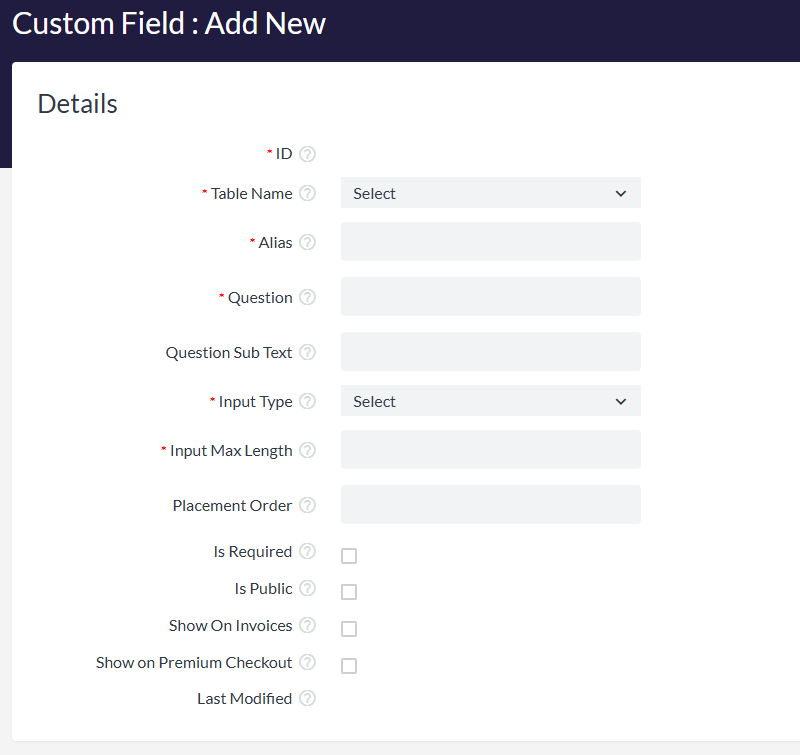Open the Show On Invoices help icon

307,625
